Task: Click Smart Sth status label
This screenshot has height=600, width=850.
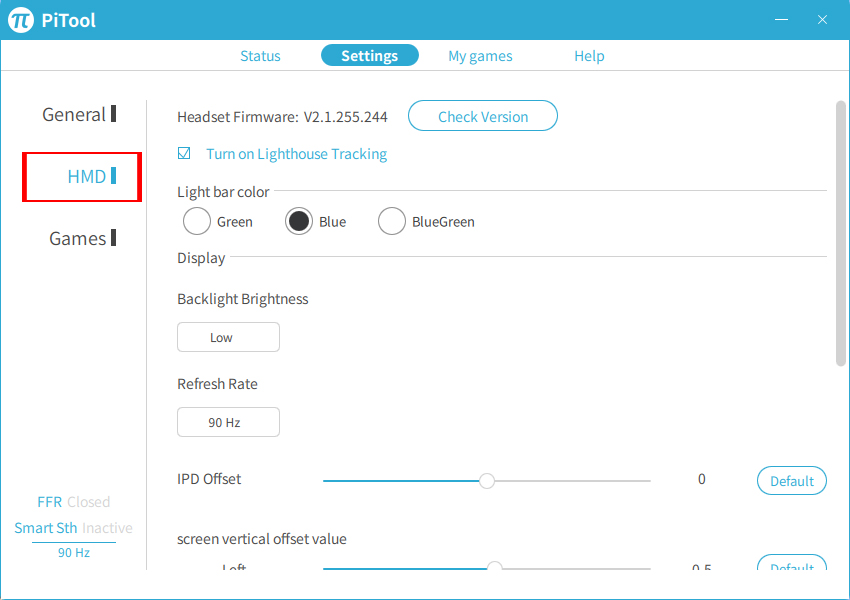Action: (x=46, y=528)
